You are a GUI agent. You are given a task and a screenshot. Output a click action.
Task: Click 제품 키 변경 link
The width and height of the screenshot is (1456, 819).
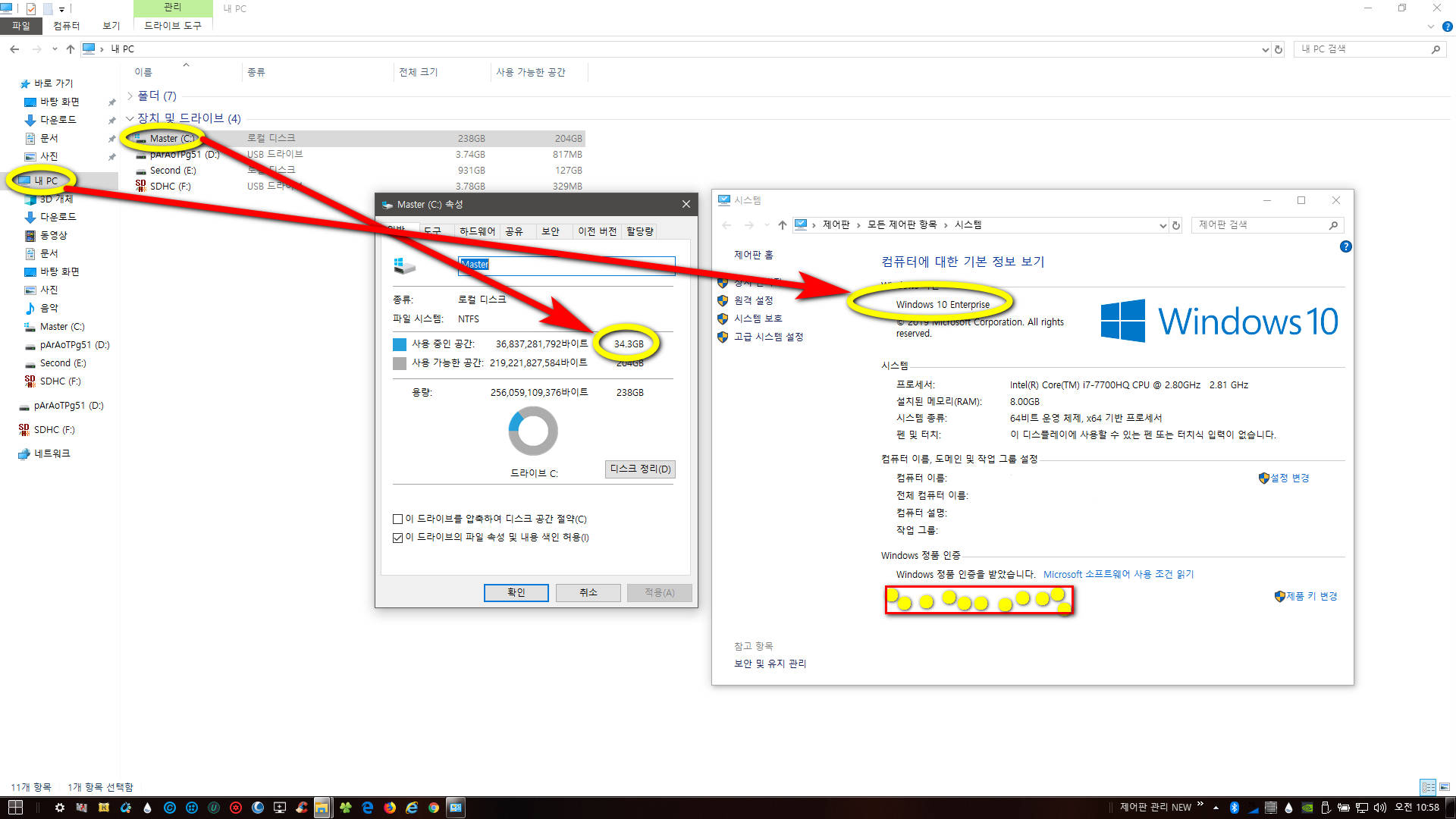coord(1306,596)
